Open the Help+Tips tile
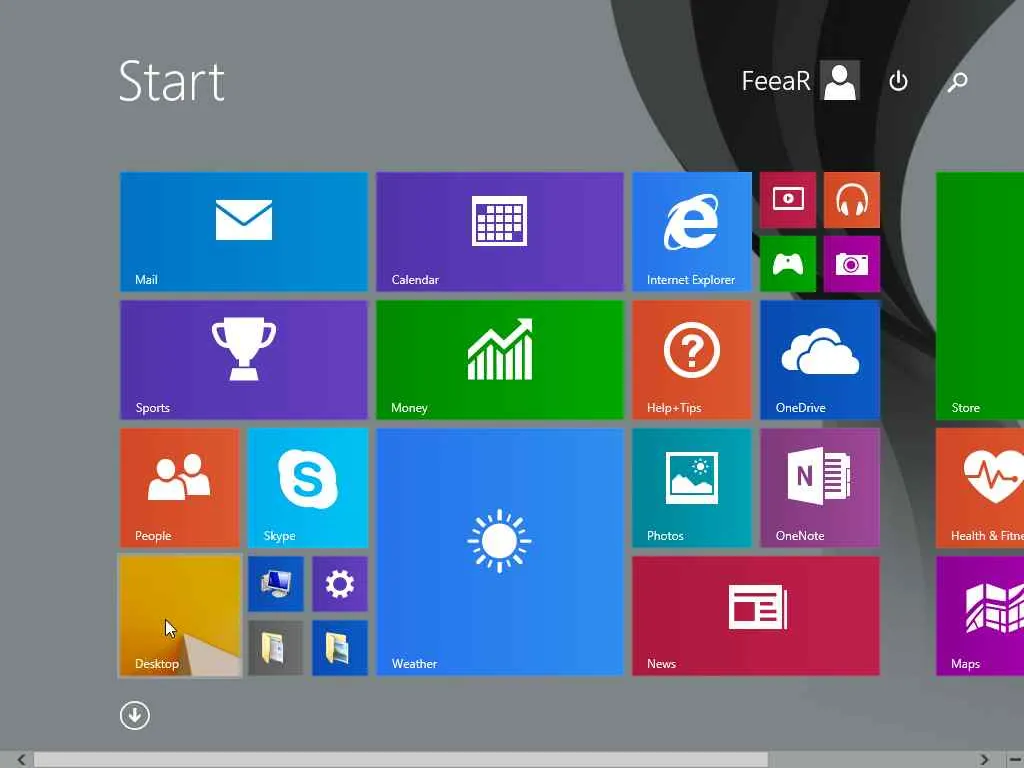Image resolution: width=1024 pixels, height=768 pixels. pyautogui.click(x=692, y=360)
